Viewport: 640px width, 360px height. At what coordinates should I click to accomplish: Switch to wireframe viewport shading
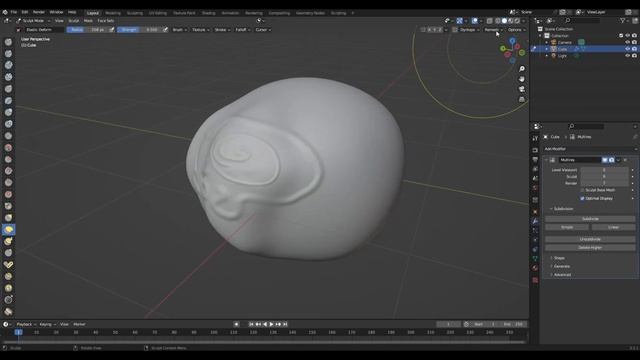tap(498, 20)
